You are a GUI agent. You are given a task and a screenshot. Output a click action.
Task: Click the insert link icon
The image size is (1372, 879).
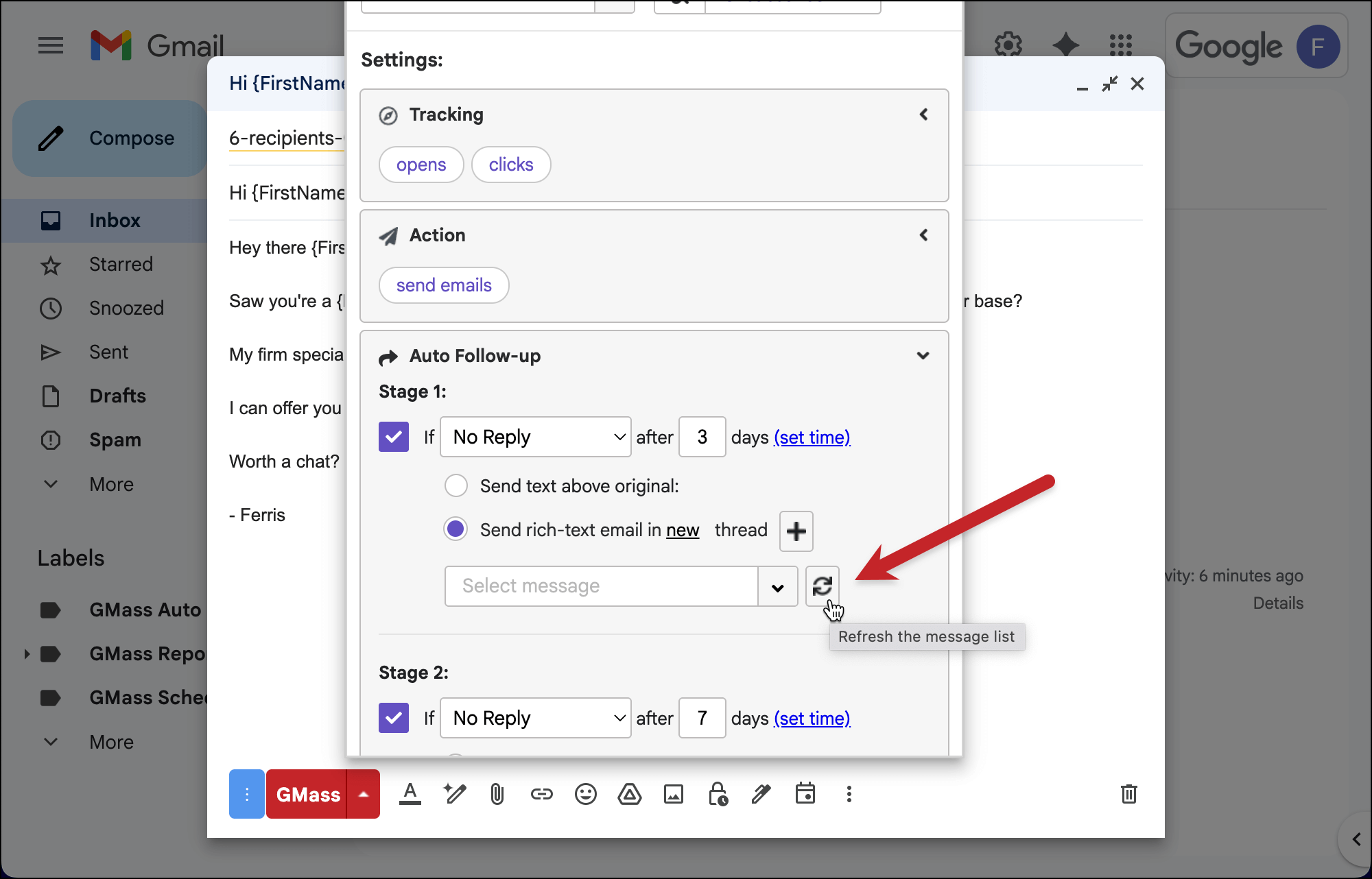[541, 794]
